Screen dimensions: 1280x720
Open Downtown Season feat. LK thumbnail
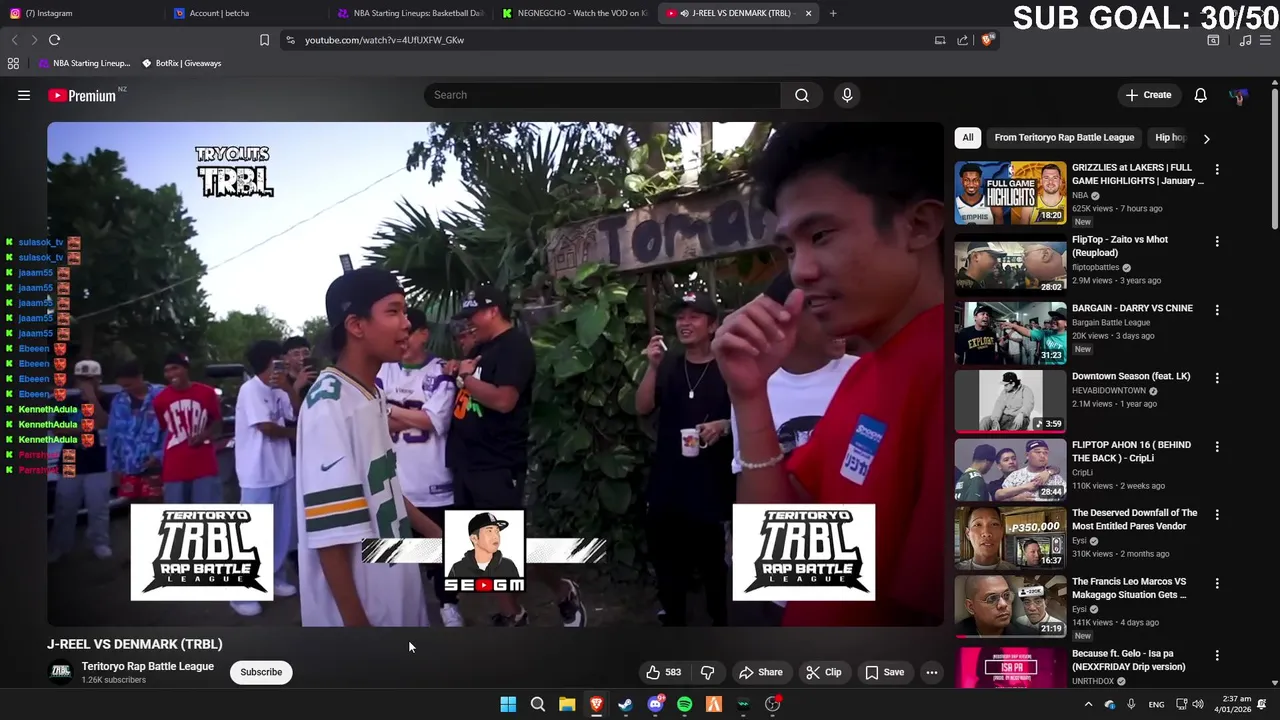pos(1010,401)
